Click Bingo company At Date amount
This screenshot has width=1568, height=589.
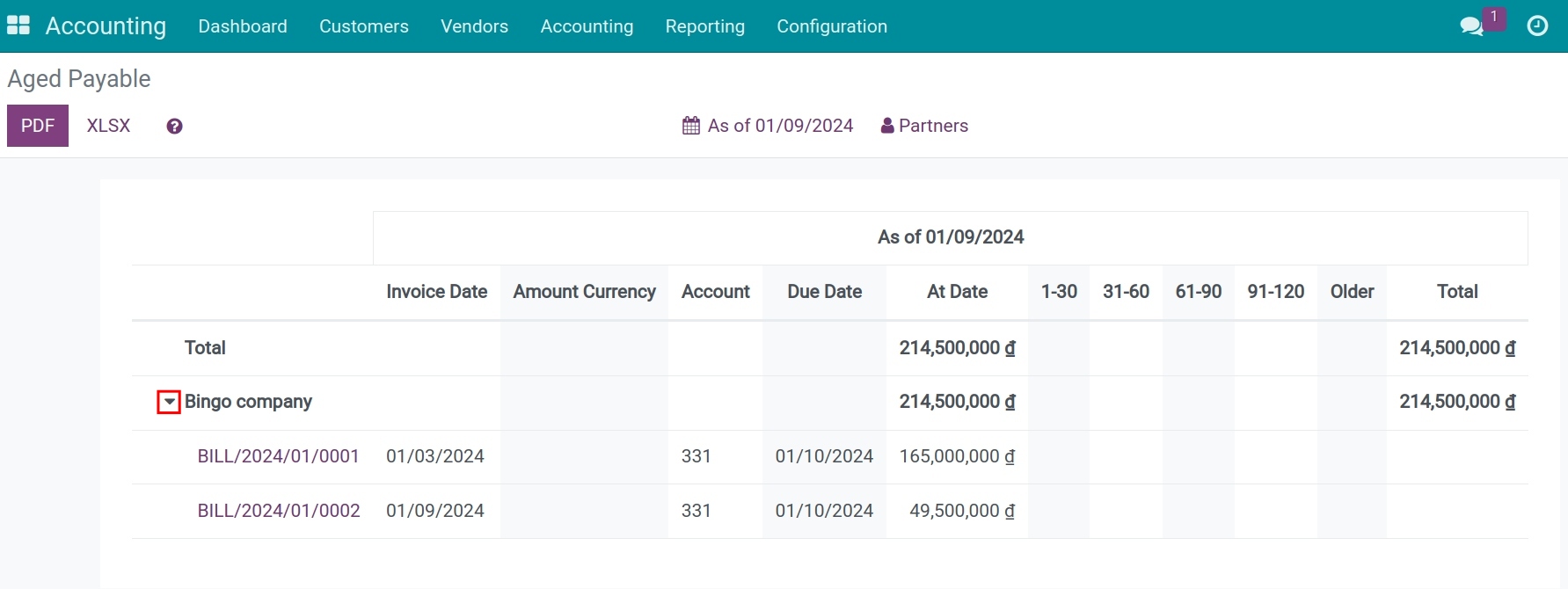(957, 402)
